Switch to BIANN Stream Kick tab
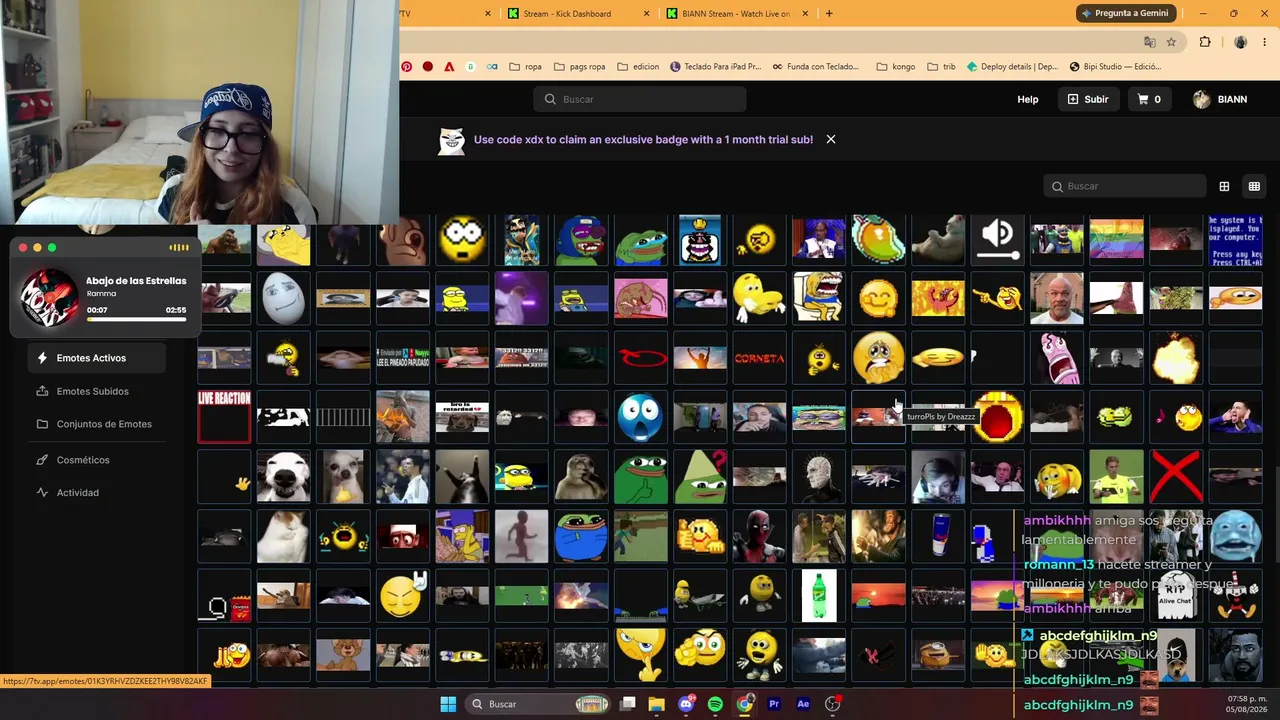1280x720 pixels. point(736,14)
